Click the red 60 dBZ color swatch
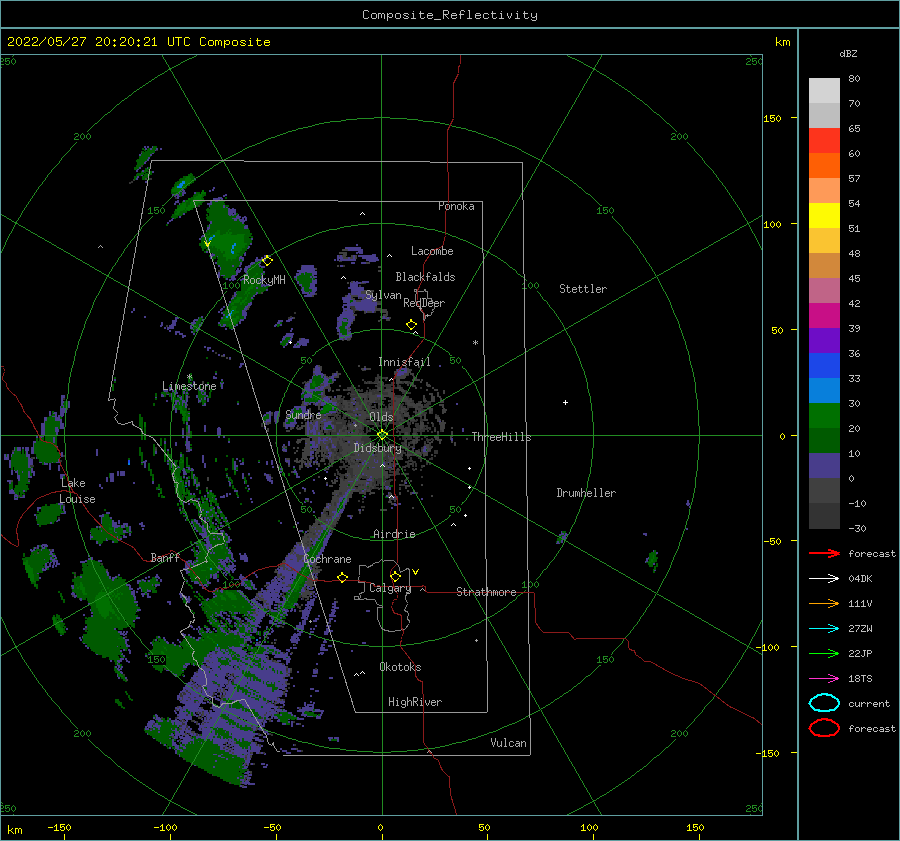900x841 pixels. [x=824, y=141]
